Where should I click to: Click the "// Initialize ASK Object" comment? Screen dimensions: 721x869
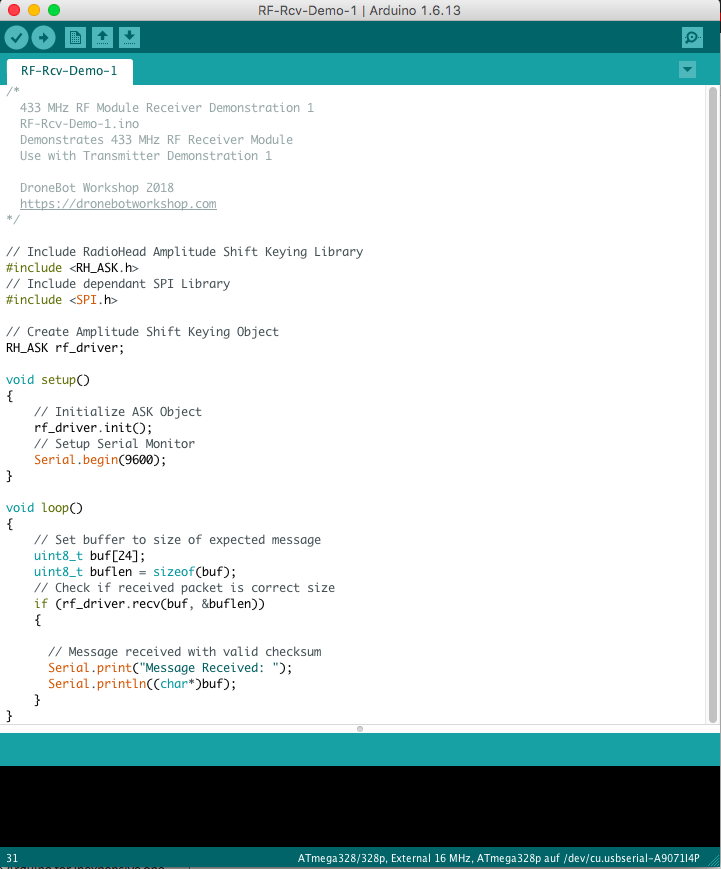click(x=117, y=412)
